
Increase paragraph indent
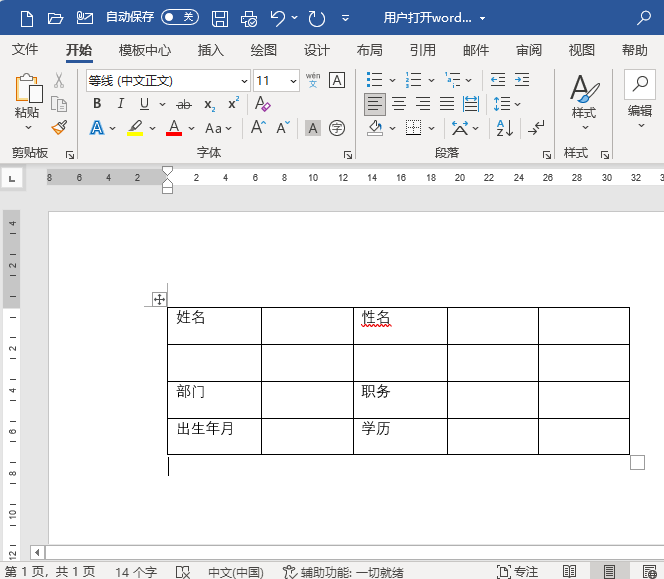coord(522,80)
